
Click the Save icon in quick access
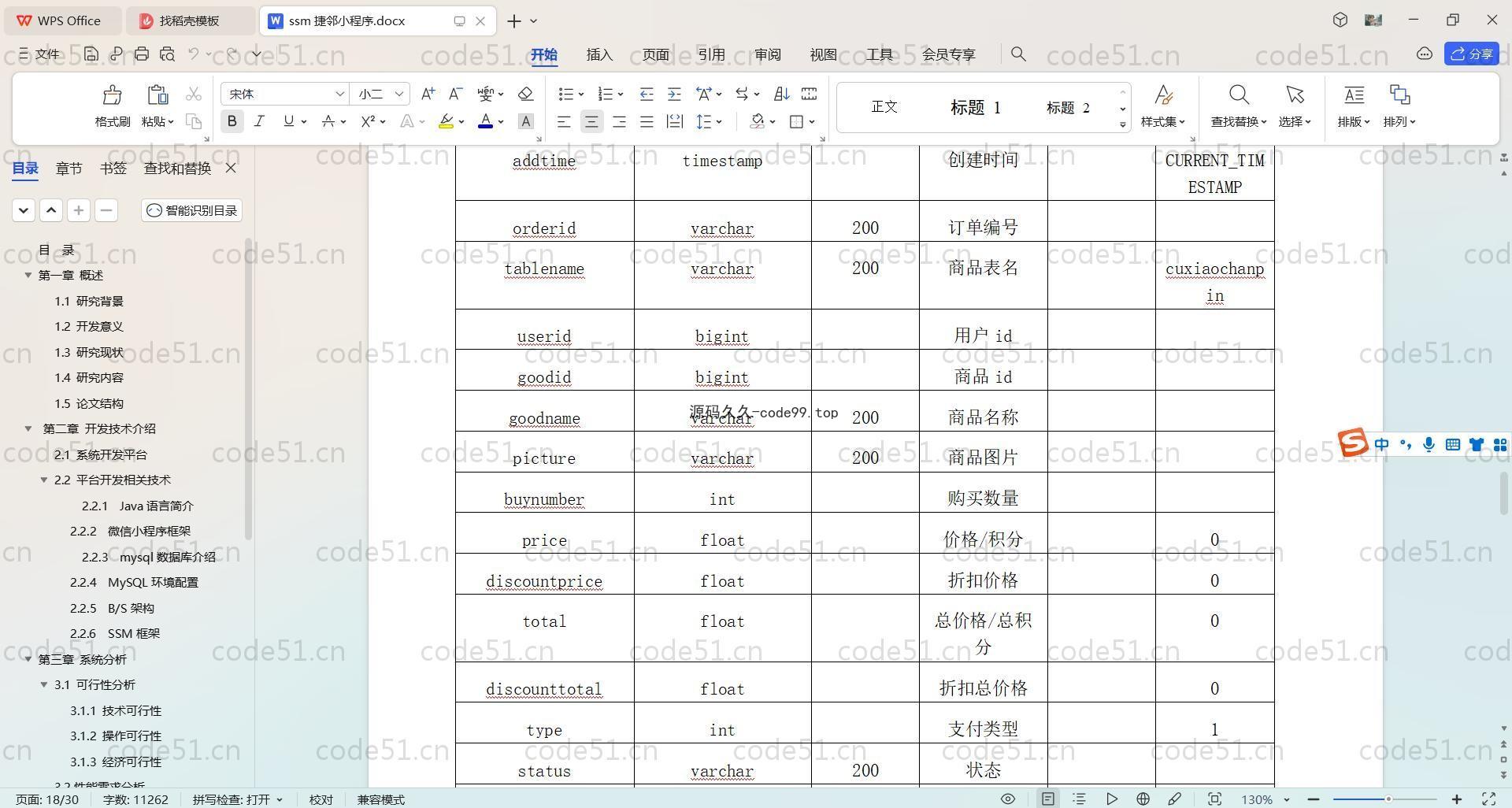click(91, 54)
